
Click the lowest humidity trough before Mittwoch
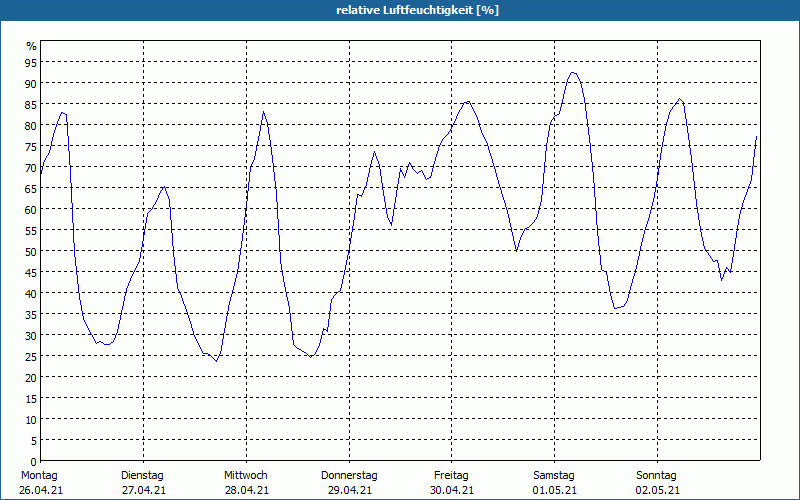[216, 360]
